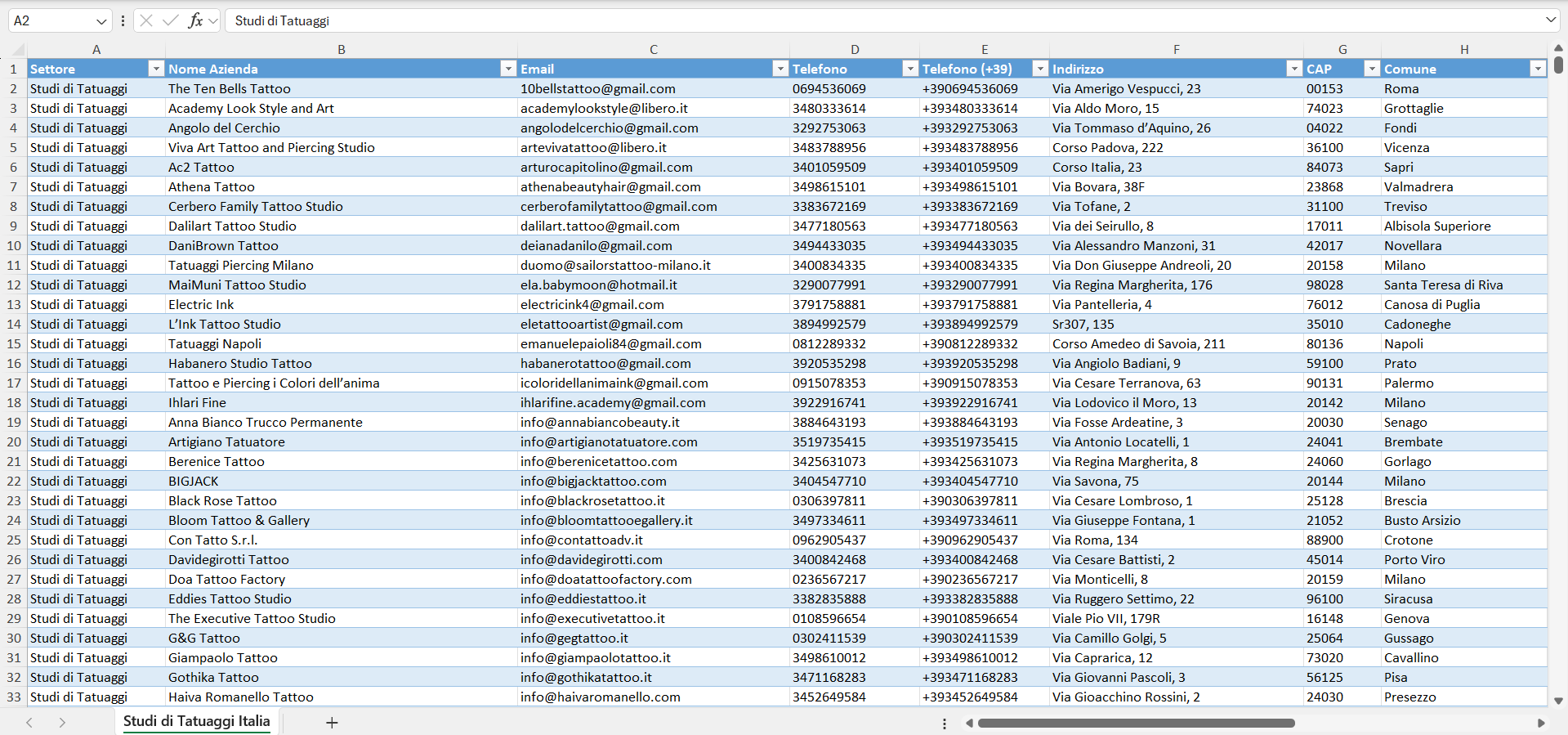
Task: Open the Indirizzo column filter dropdown
Action: pos(1294,69)
